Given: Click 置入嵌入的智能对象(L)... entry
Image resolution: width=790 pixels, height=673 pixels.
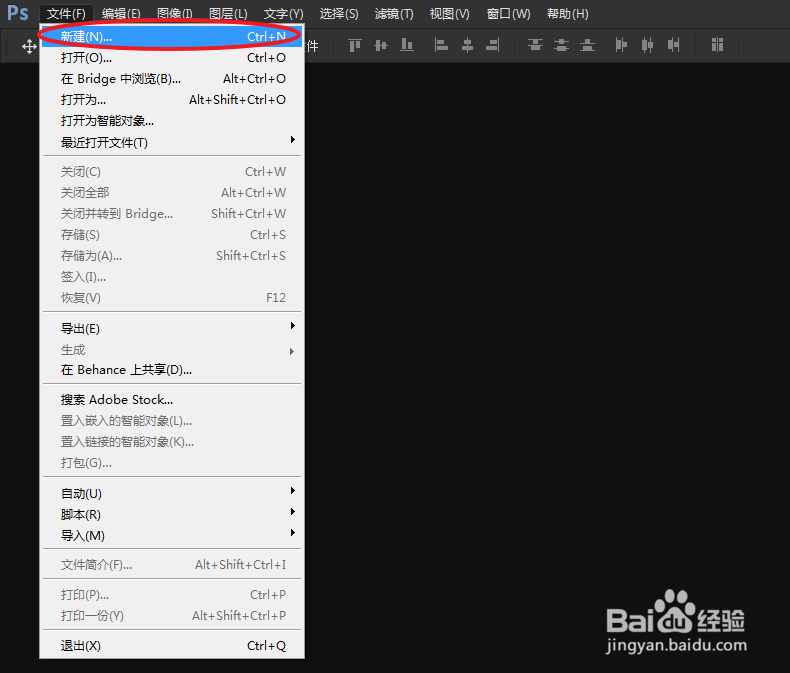Looking at the screenshot, I should 172,421.
